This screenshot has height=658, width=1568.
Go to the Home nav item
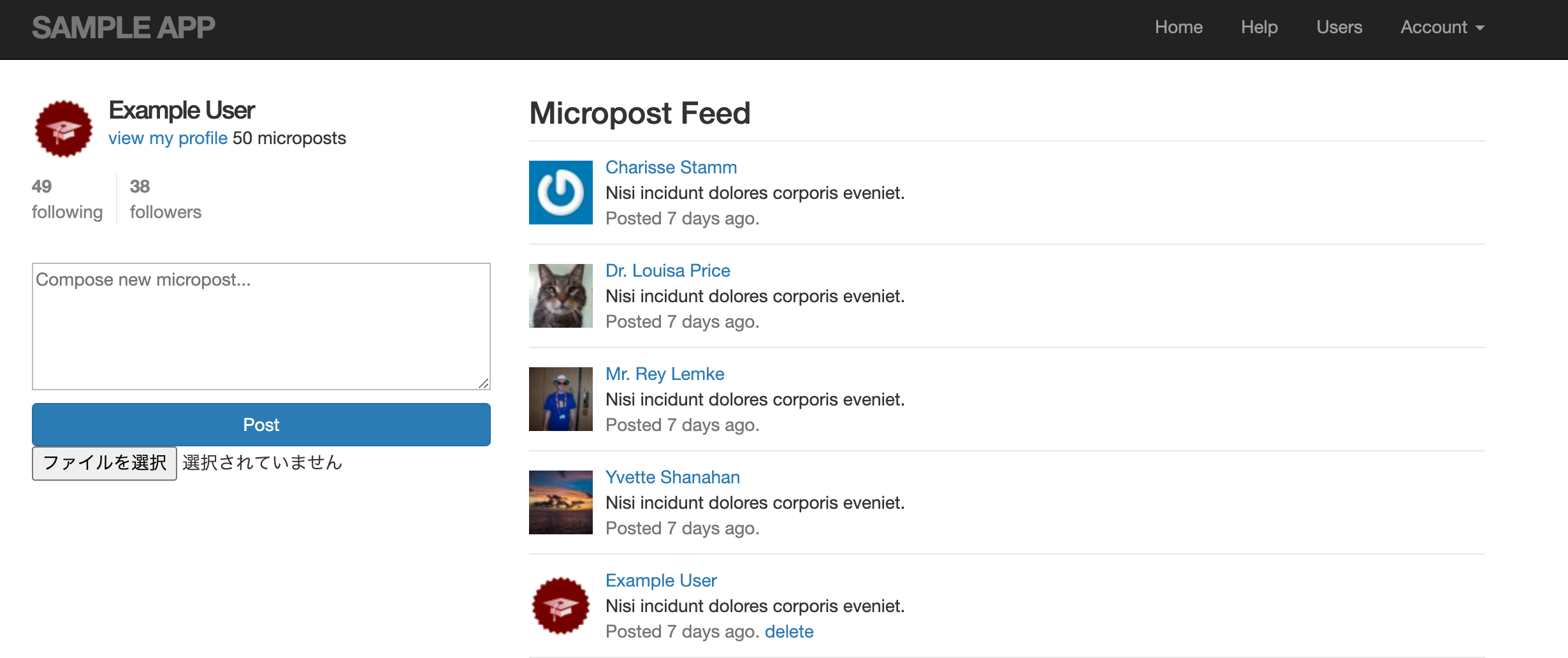click(1179, 27)
